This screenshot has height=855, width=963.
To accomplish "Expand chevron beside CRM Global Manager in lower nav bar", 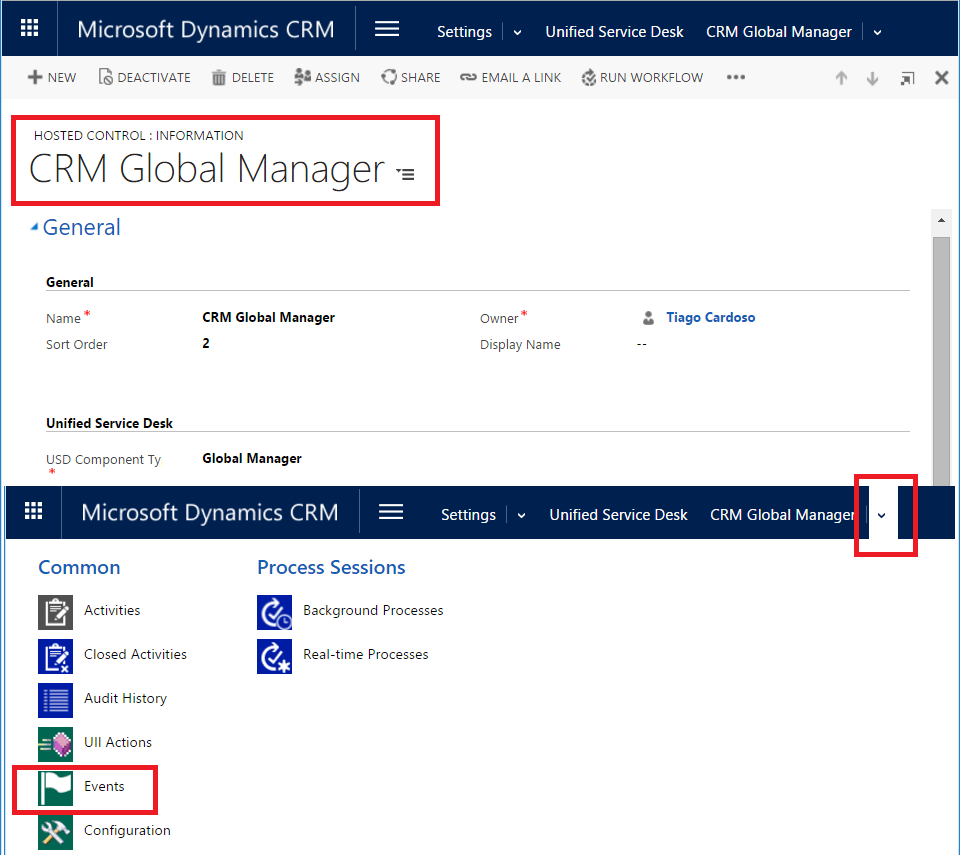I will point(881,515).
